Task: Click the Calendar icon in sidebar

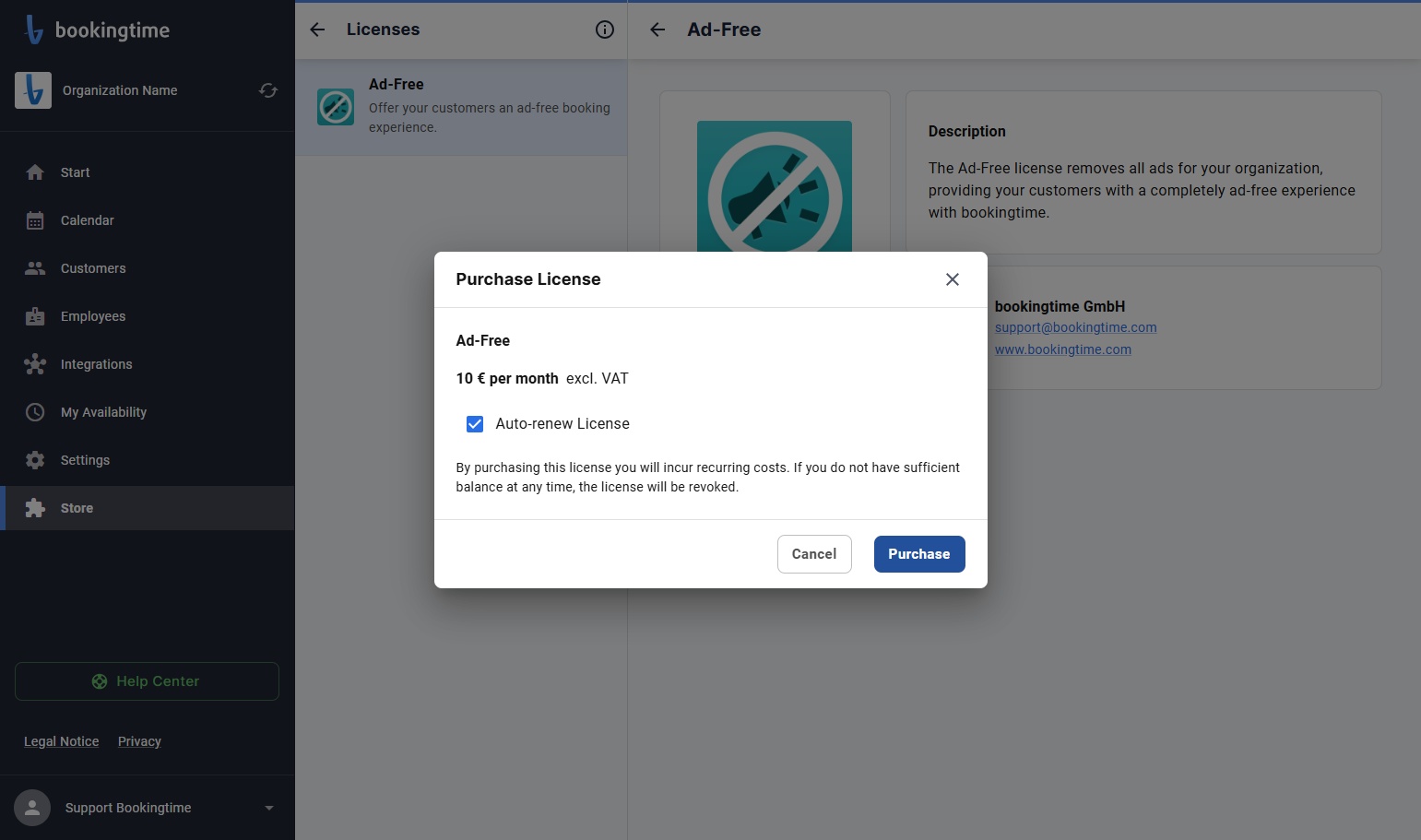Action: 35,220
